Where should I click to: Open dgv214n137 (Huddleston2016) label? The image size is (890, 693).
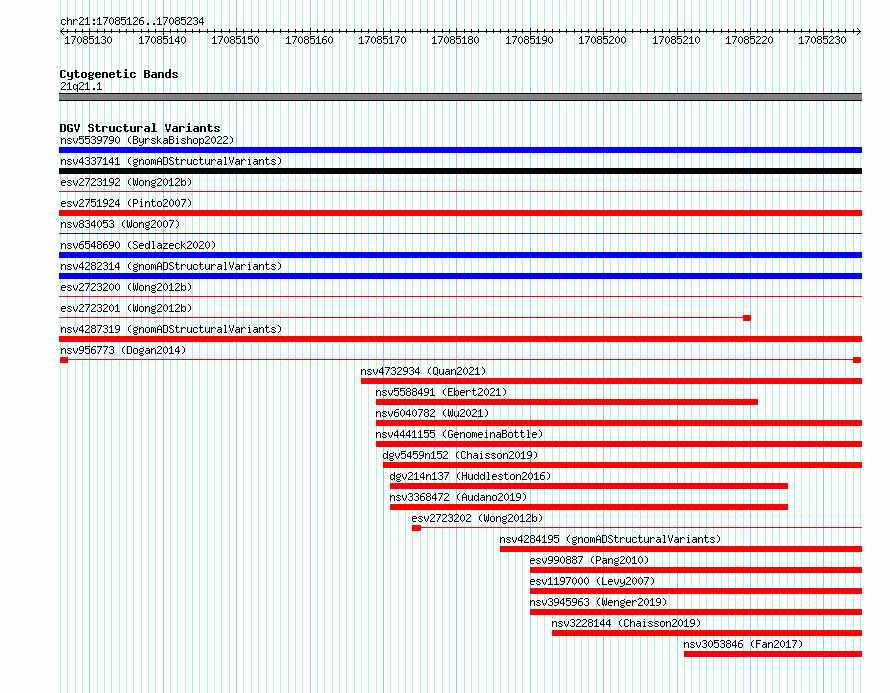[471, 476]
